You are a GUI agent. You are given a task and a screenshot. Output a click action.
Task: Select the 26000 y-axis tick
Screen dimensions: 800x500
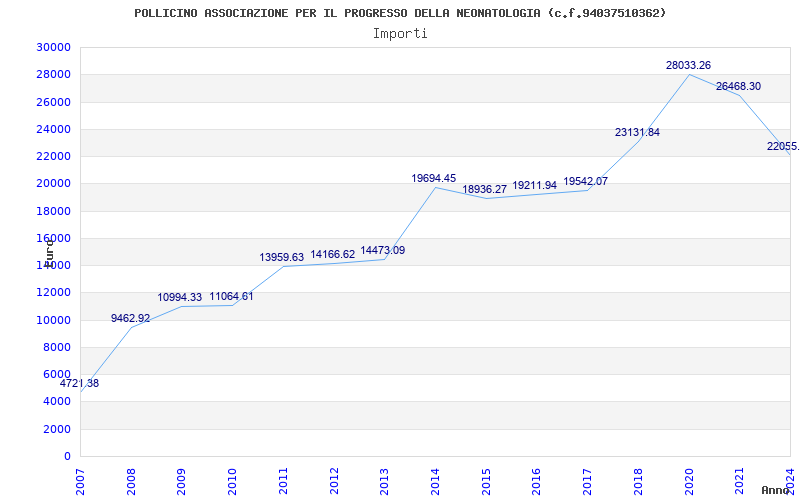53,102
